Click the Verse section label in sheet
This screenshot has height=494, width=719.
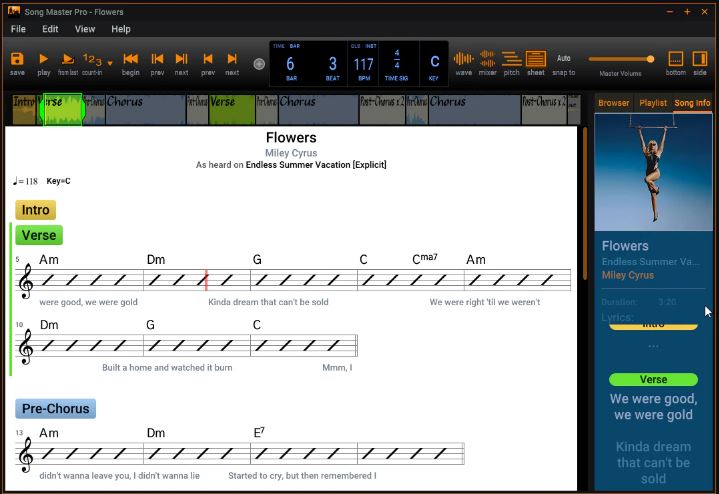coord(39,236)
